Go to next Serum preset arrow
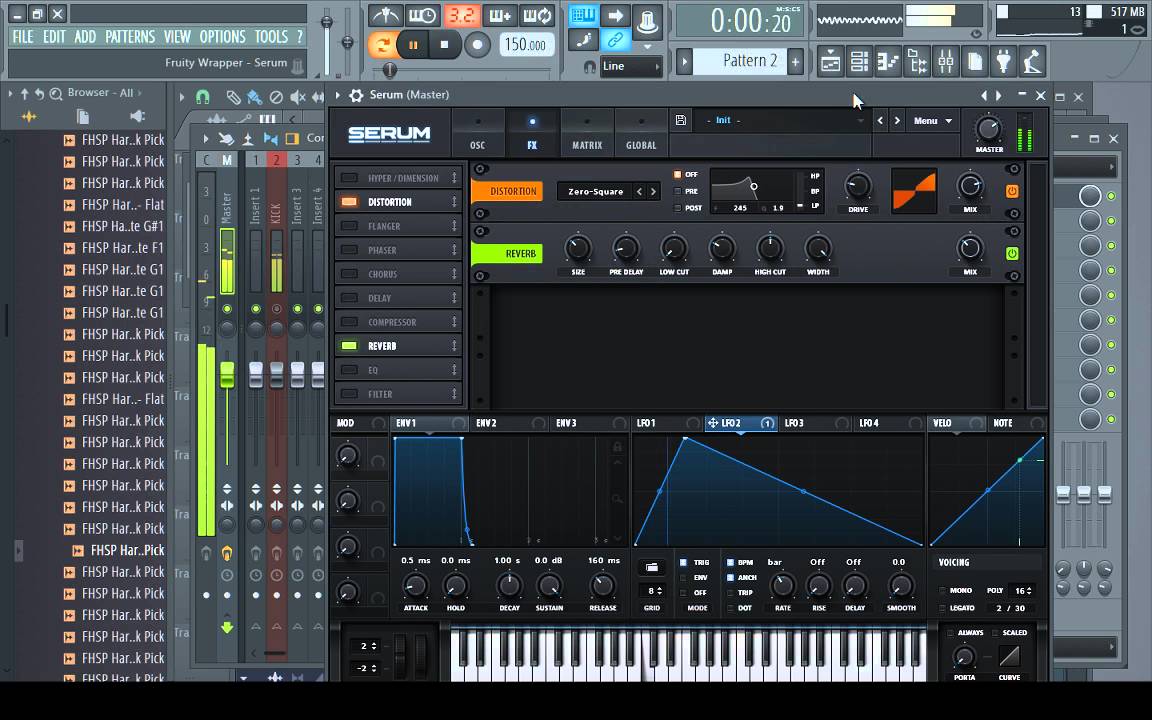 click(x=897, y=120)
